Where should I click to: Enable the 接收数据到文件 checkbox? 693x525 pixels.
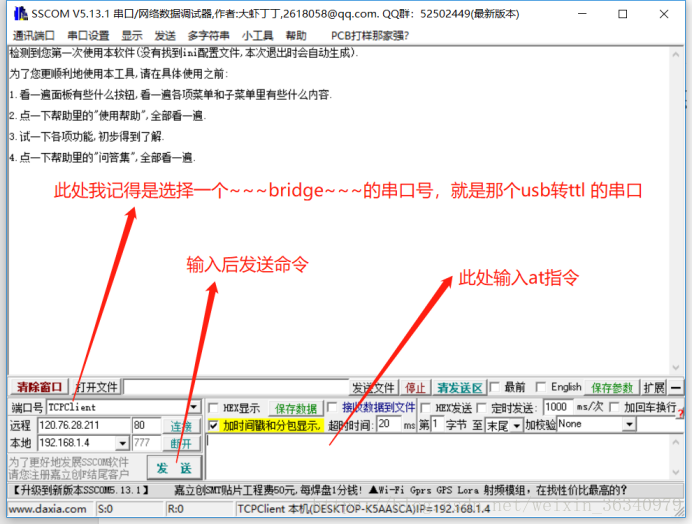(332, 407)
